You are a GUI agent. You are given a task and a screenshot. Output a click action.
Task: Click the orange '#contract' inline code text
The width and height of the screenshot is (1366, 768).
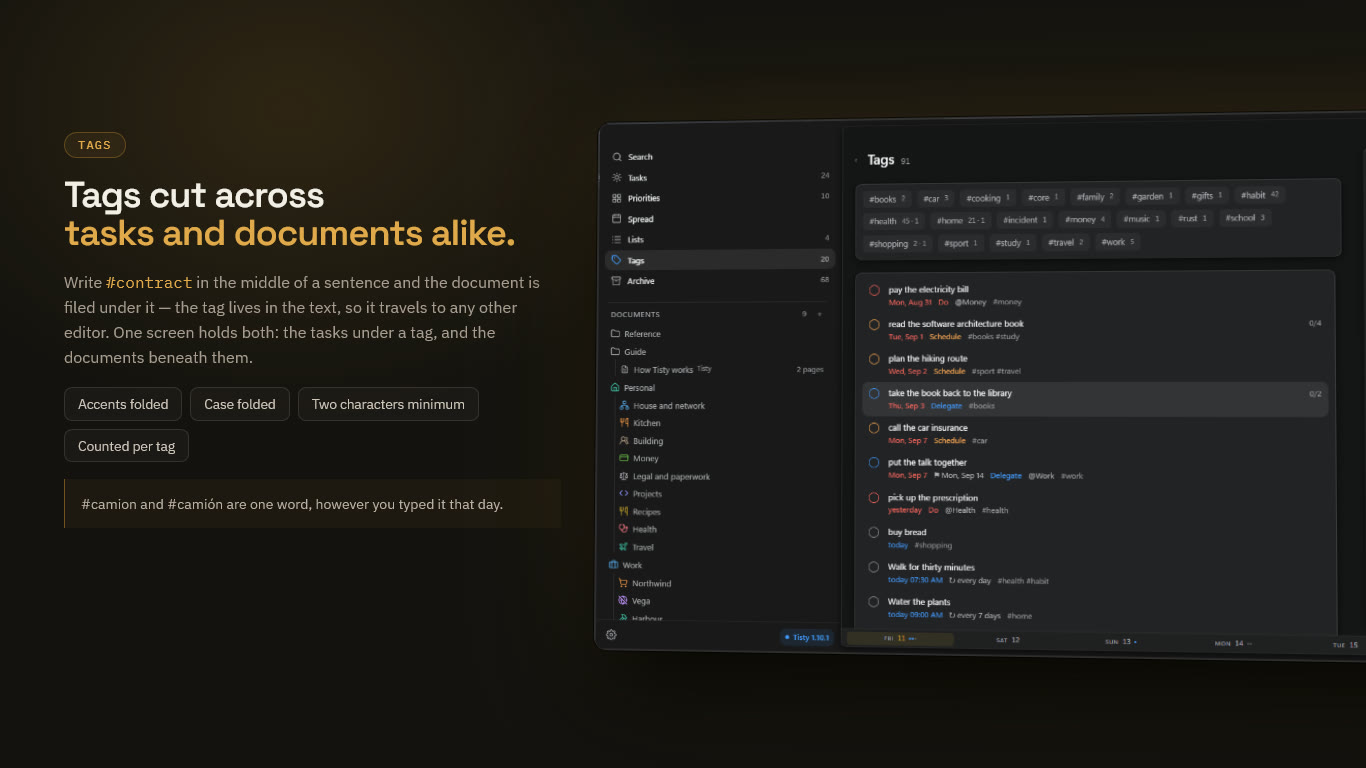[x=149, y=283]
